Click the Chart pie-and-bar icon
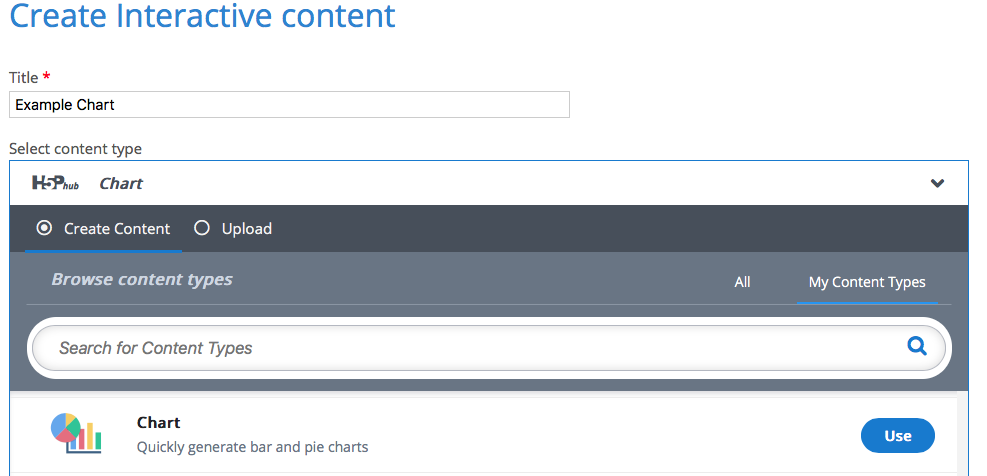The height and width of the screenshot is (476, 987). pos(76,433)
